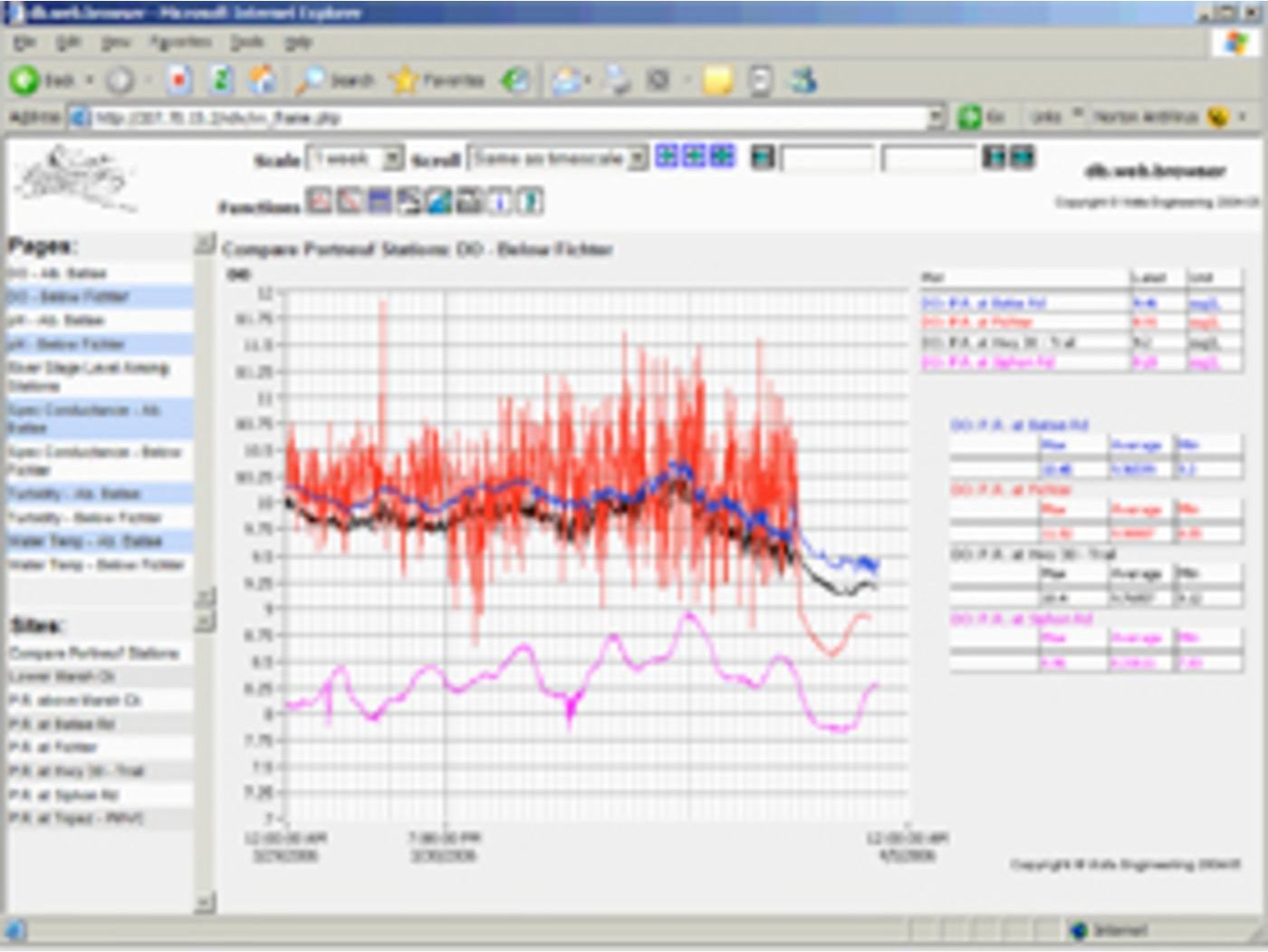The image size is (1268, 952).
Task: Open the Mail button dropdown arrow
Action: (586, 82)
